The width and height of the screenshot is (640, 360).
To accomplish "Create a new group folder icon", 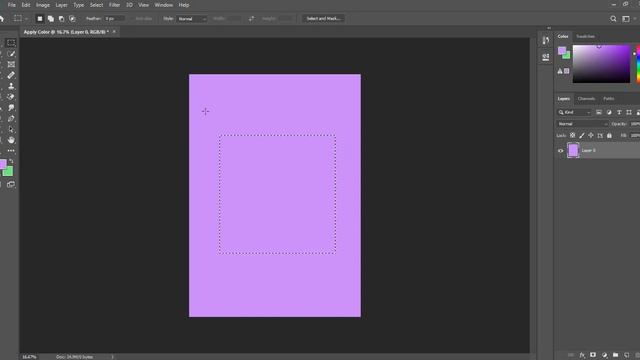I will coord(616,355).
